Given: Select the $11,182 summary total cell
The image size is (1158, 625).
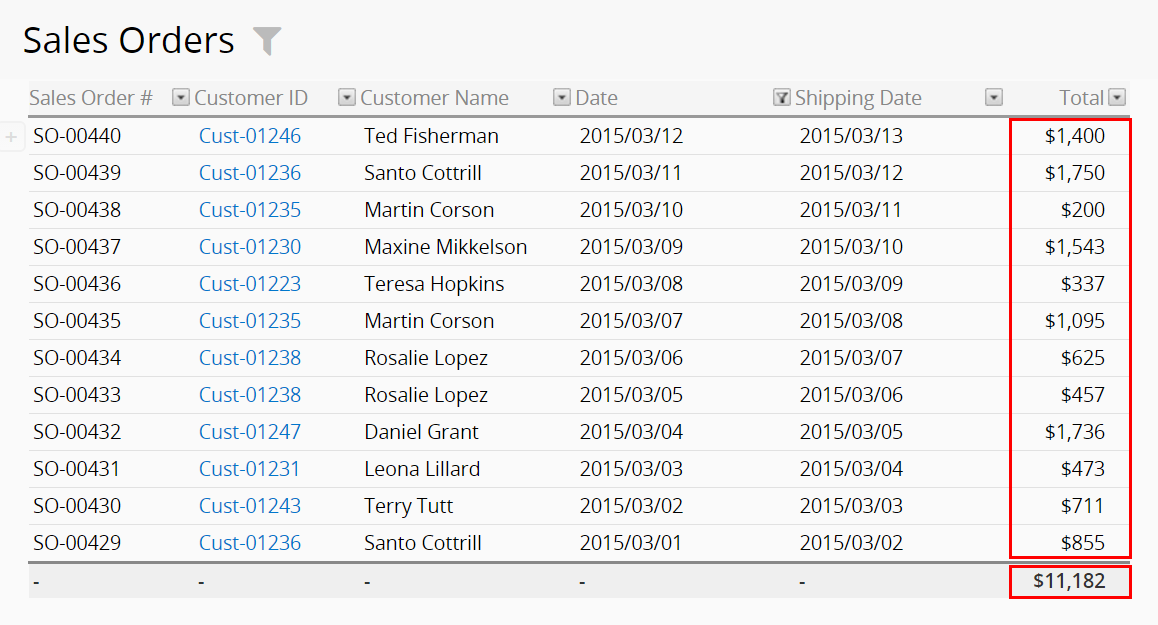Looking at the screenshot, I should pyautogui.click(x=1069, y=581).
